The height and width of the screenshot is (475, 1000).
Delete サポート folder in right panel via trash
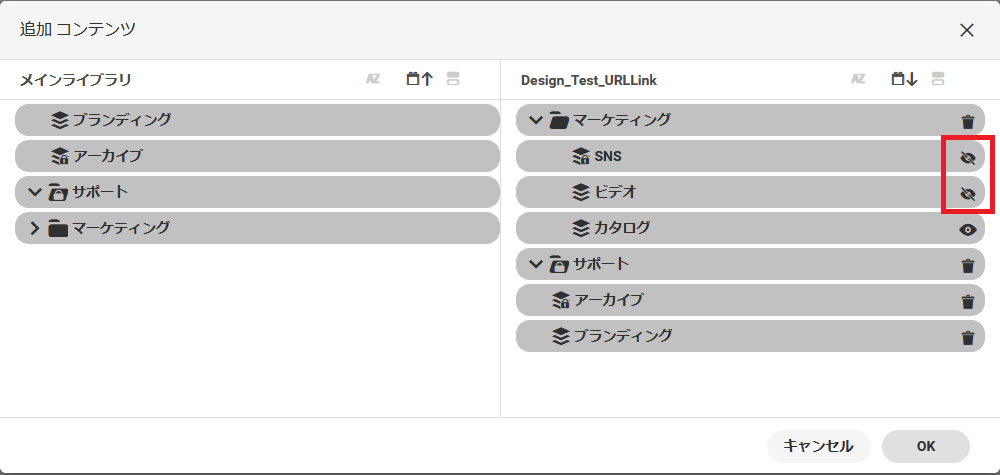point(967,265)
